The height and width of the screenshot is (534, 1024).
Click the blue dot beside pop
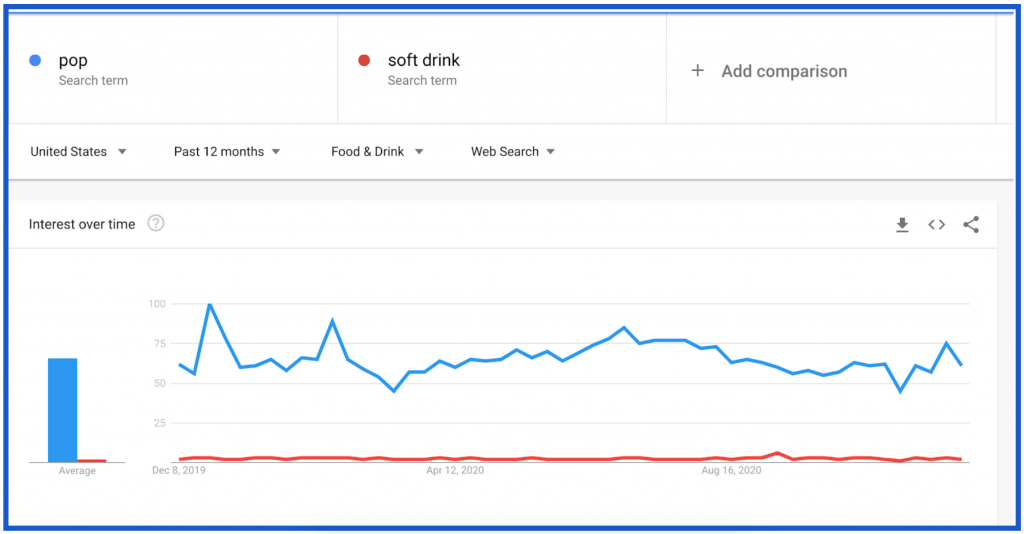35,61
